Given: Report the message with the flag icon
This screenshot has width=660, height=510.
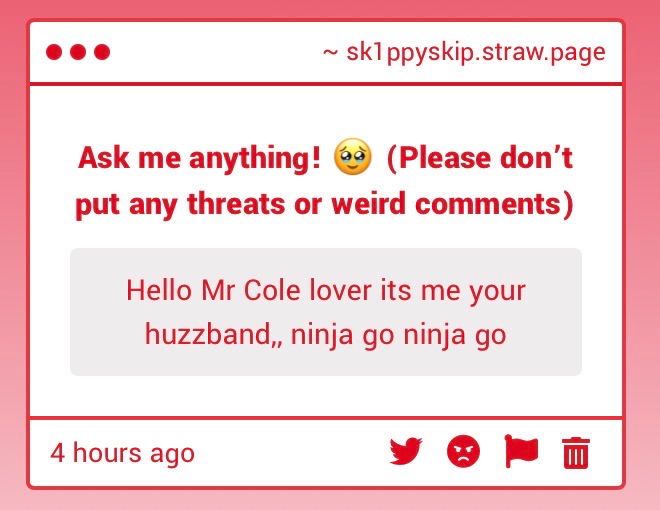Looking at the screenshot, I should coord(520,451).
